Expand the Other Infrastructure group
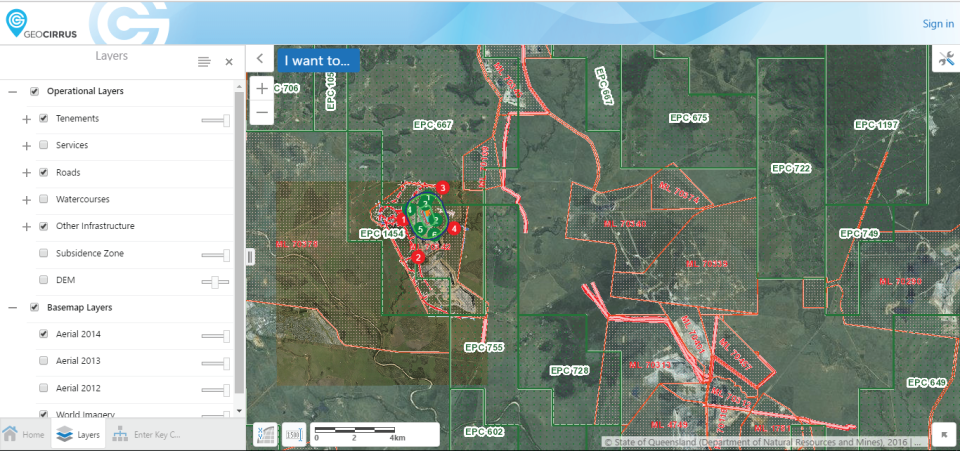 click(26, 226)
